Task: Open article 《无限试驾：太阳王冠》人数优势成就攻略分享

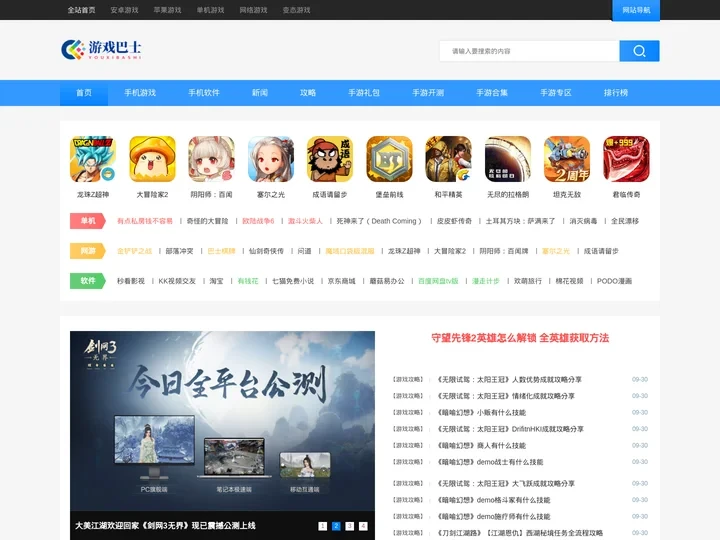Action: pyautogui.click(x=508, y=379)
